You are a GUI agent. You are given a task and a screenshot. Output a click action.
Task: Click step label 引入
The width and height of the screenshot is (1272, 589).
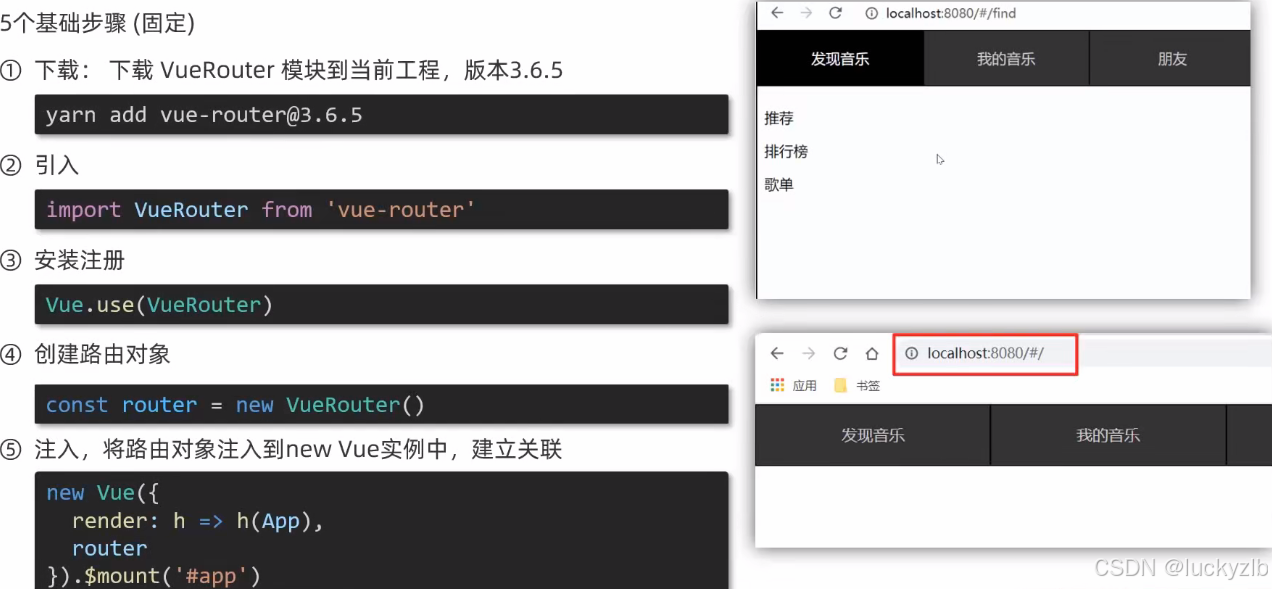pos(56,166)
